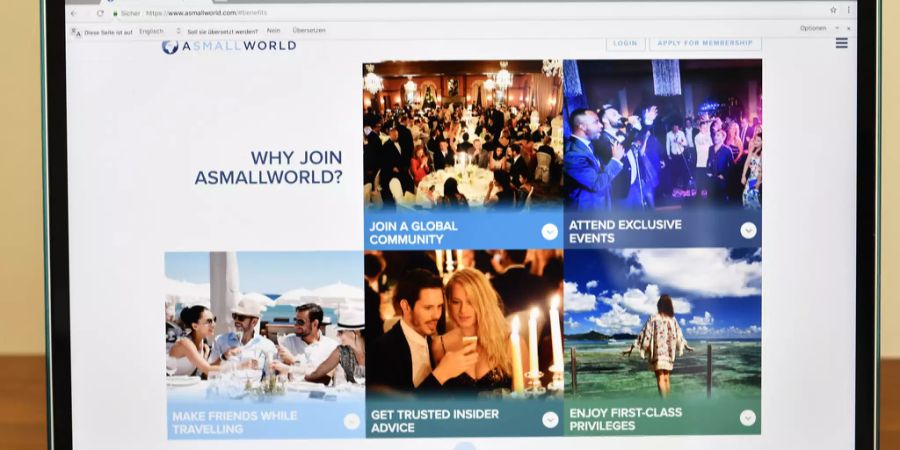Close the translation bar with the X
The width and height of the screenshot is (900, 450).
[848, 28]
